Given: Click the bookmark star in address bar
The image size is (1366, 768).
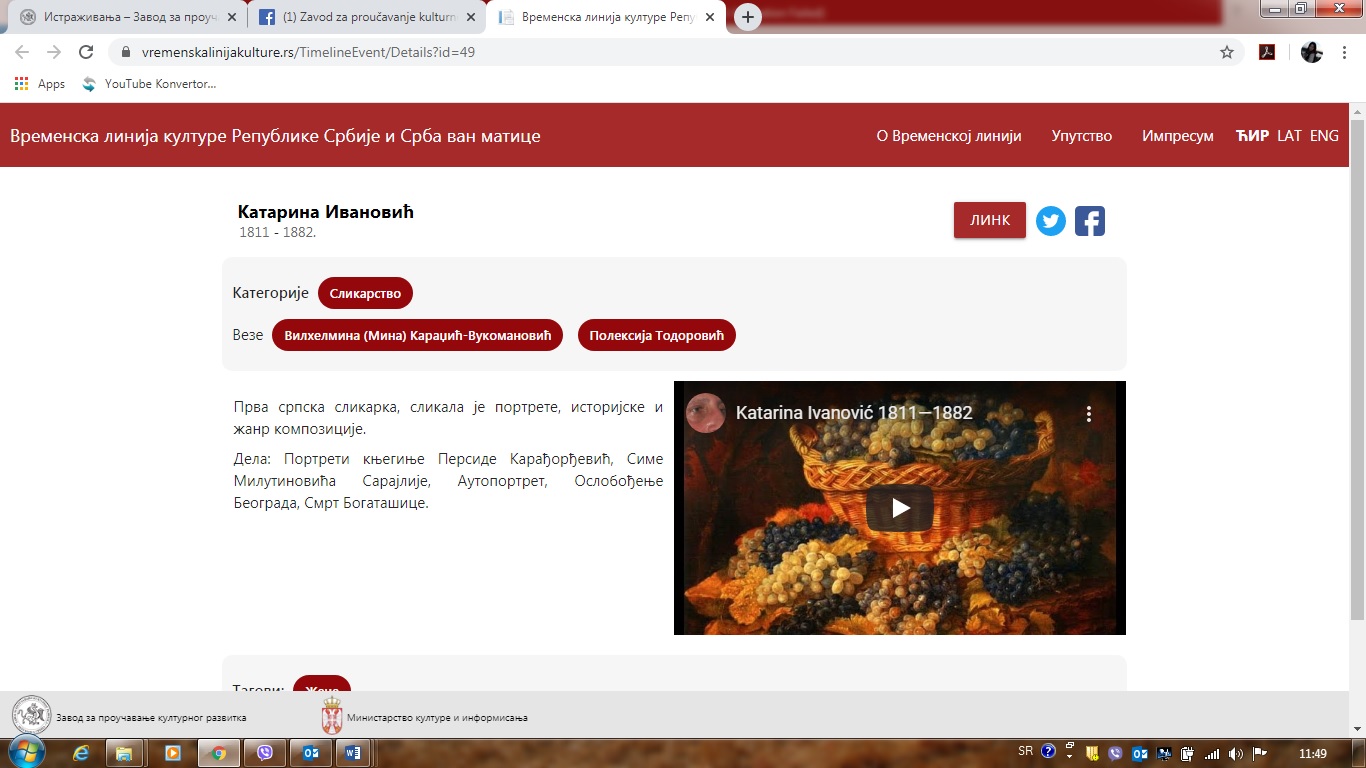Looking at the screenshot, I should pos(1226,53).
